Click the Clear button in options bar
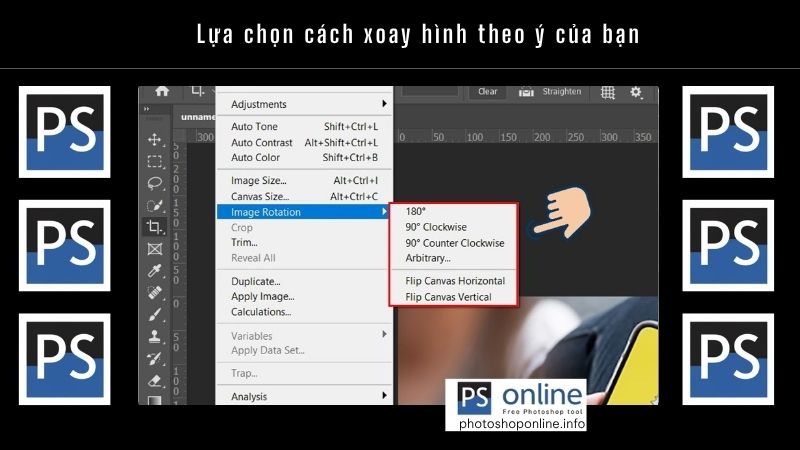The image size is (800, 450). pos(488,91)
